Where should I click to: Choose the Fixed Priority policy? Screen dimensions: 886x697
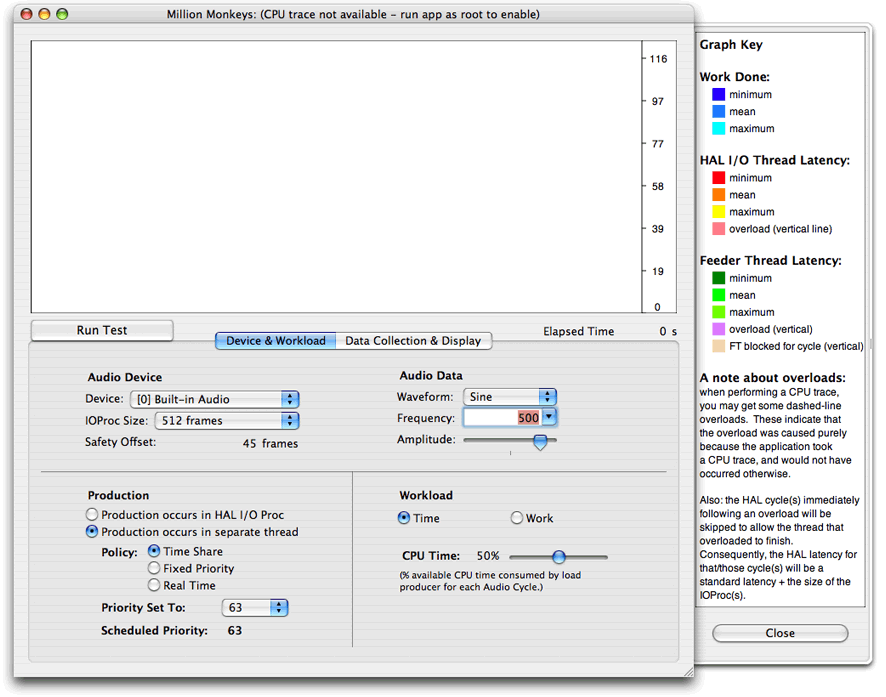(x=153, y=568)
